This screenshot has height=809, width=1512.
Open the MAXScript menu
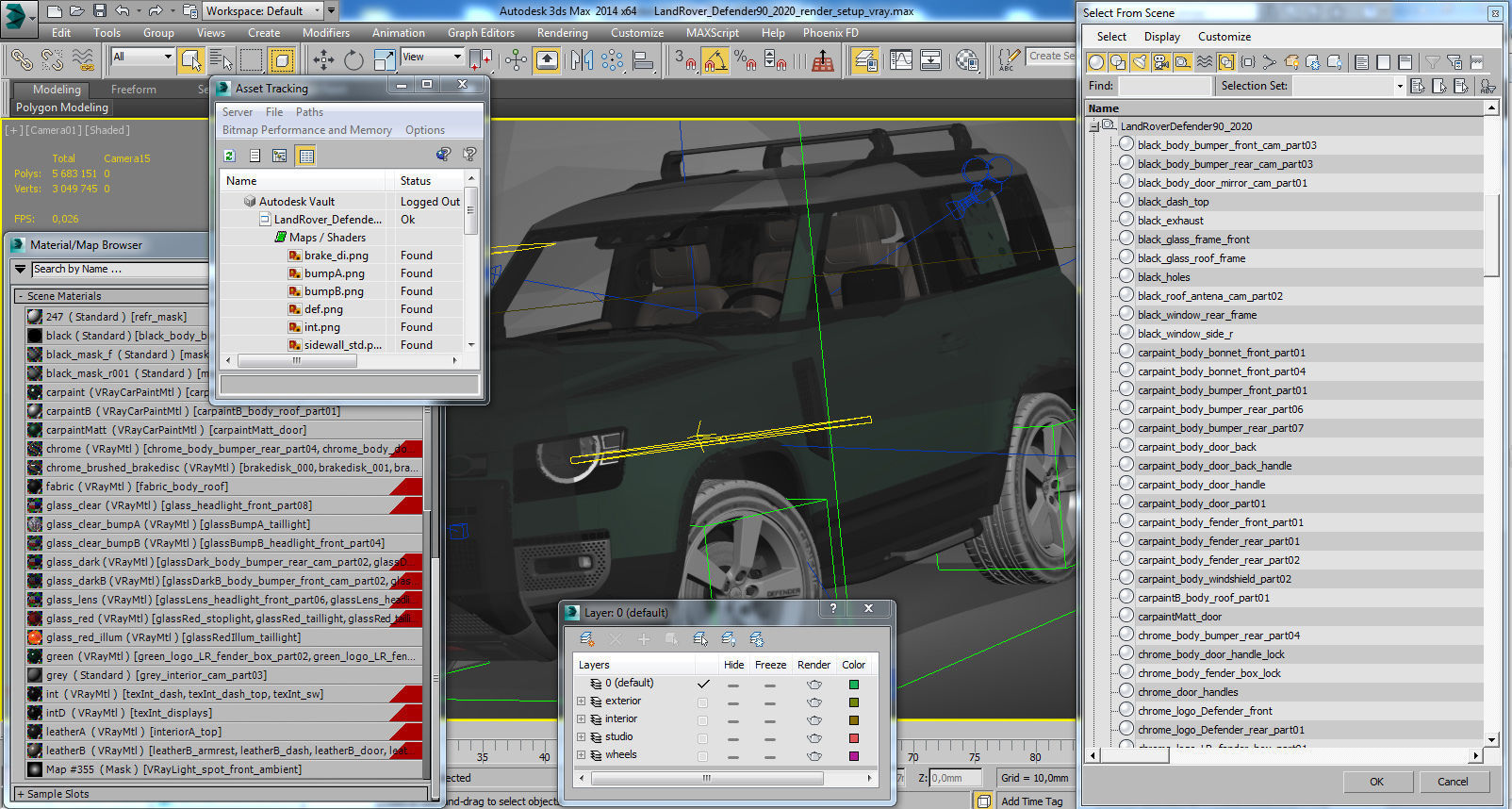[x=713, y=33]
